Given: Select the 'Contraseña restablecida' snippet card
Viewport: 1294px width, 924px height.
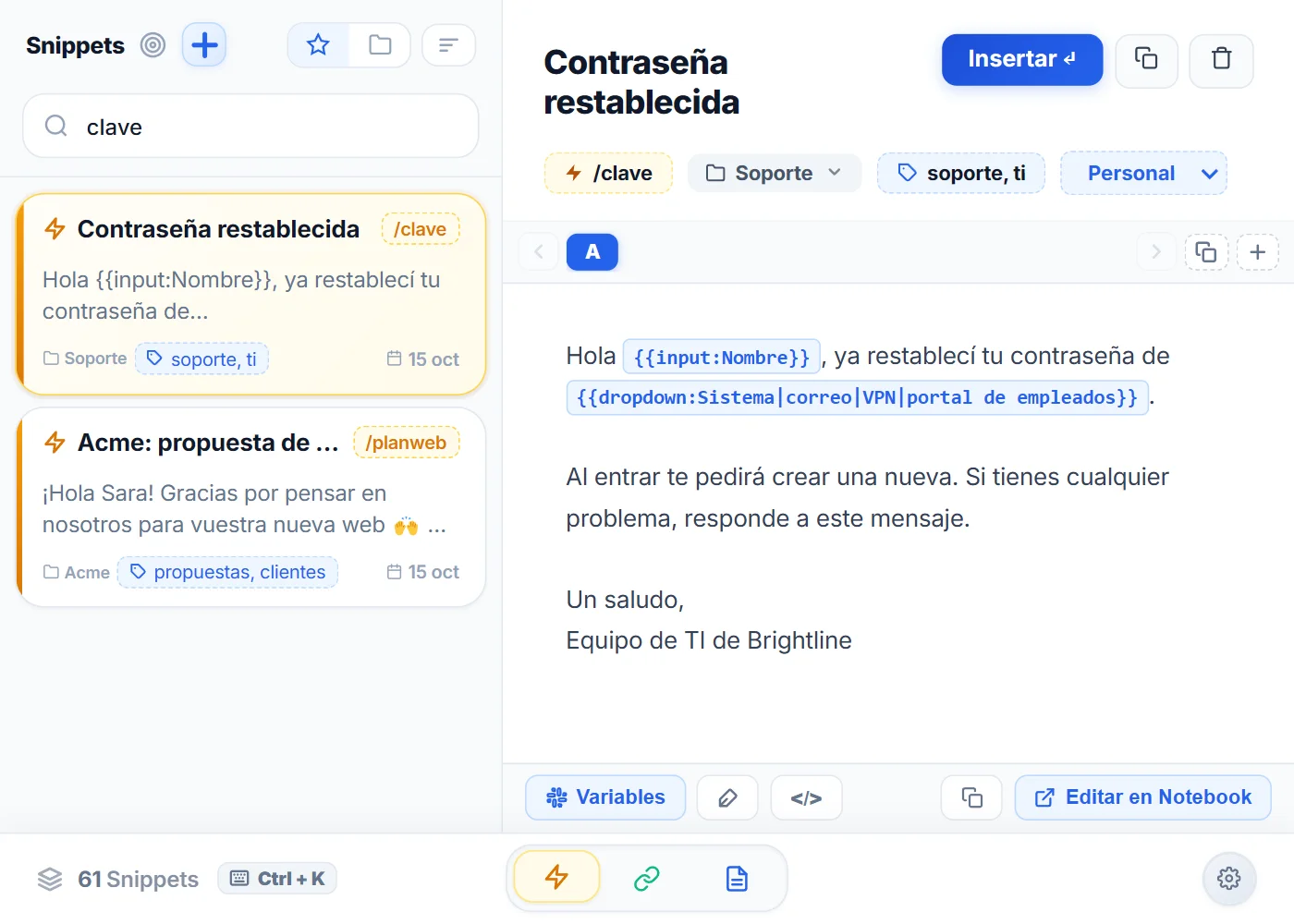Looking at the screenshot, I should point(251,294).
